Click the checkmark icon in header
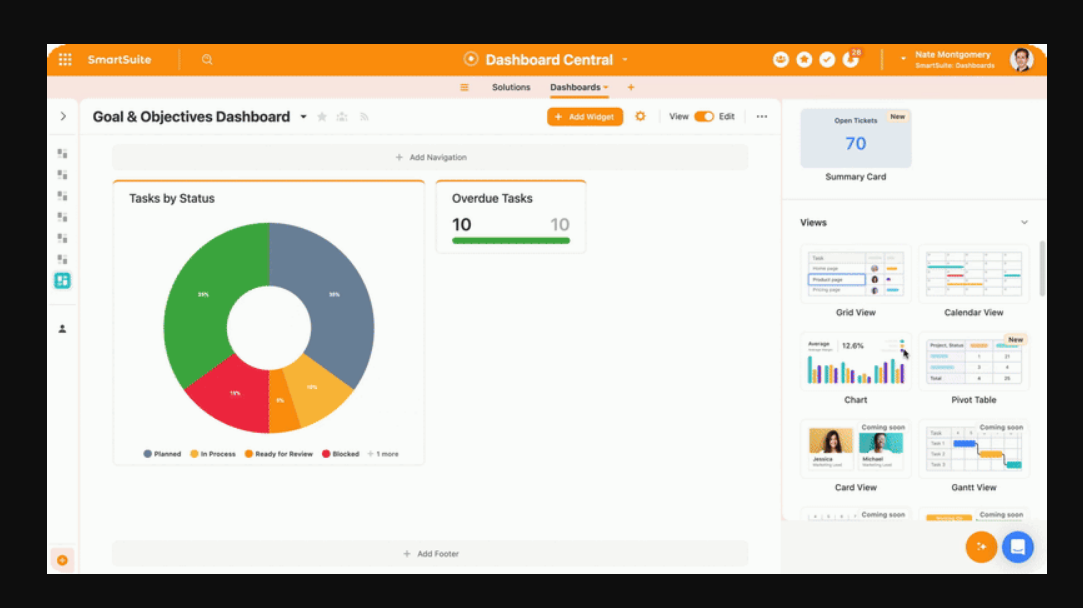 coord(826,59)
